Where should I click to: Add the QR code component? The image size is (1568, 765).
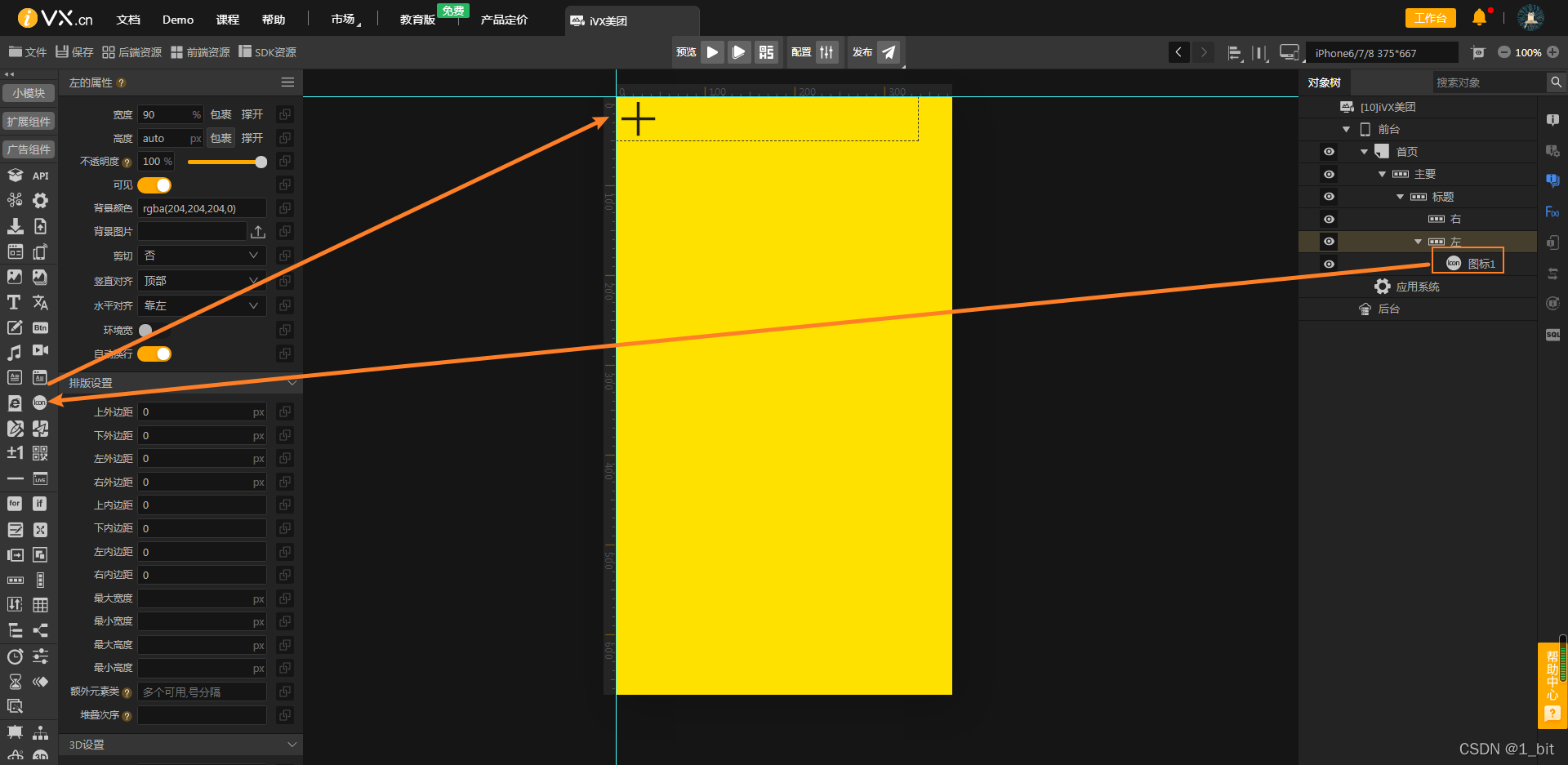[x=40, y=453]
